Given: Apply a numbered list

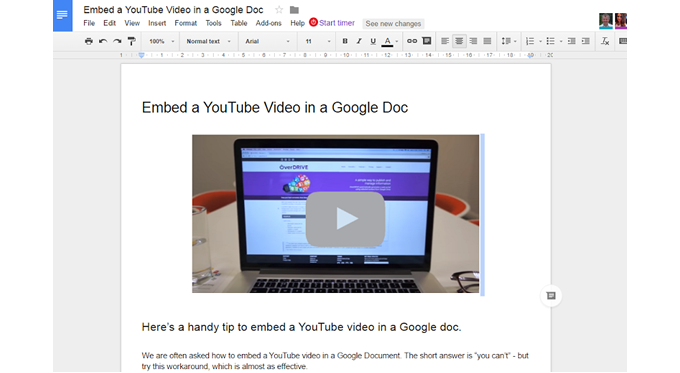Looking at the screenshot, I should 530,41.
